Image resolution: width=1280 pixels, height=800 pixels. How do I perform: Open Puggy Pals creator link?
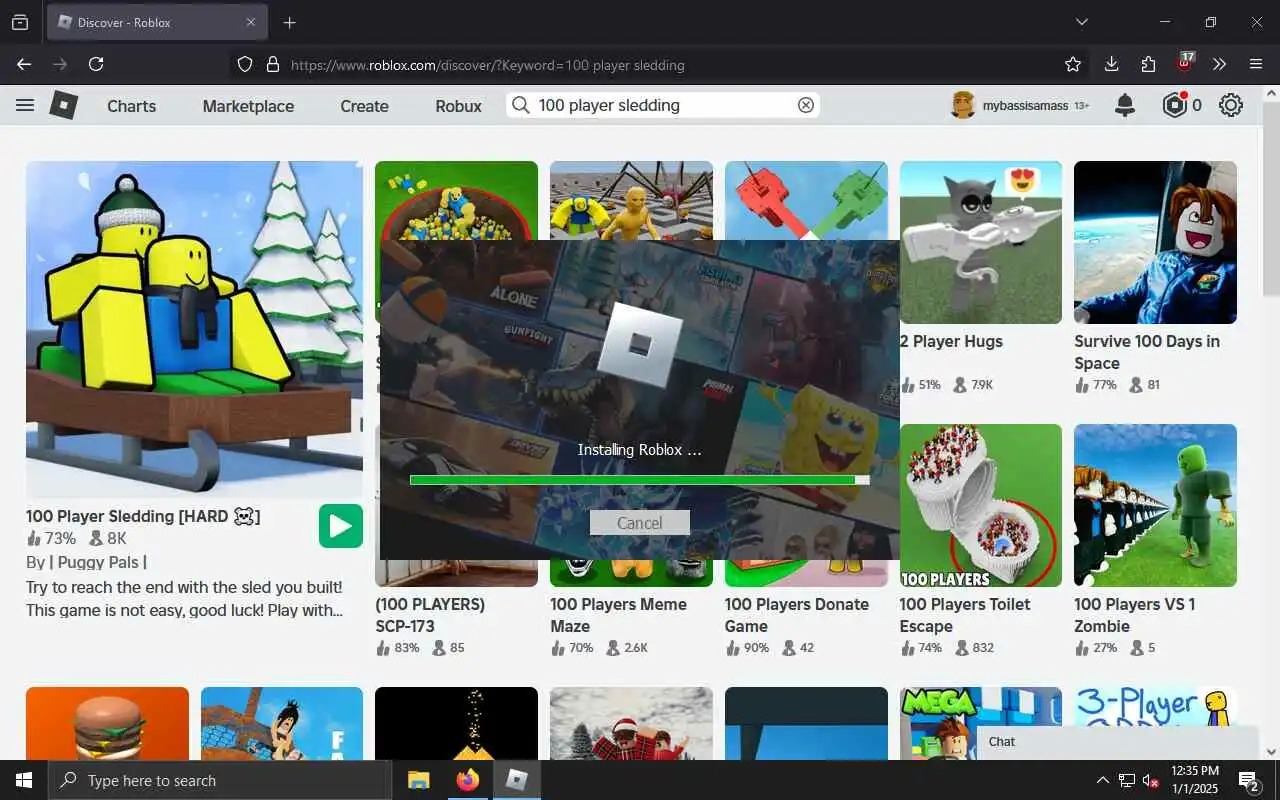coord(99,562)
